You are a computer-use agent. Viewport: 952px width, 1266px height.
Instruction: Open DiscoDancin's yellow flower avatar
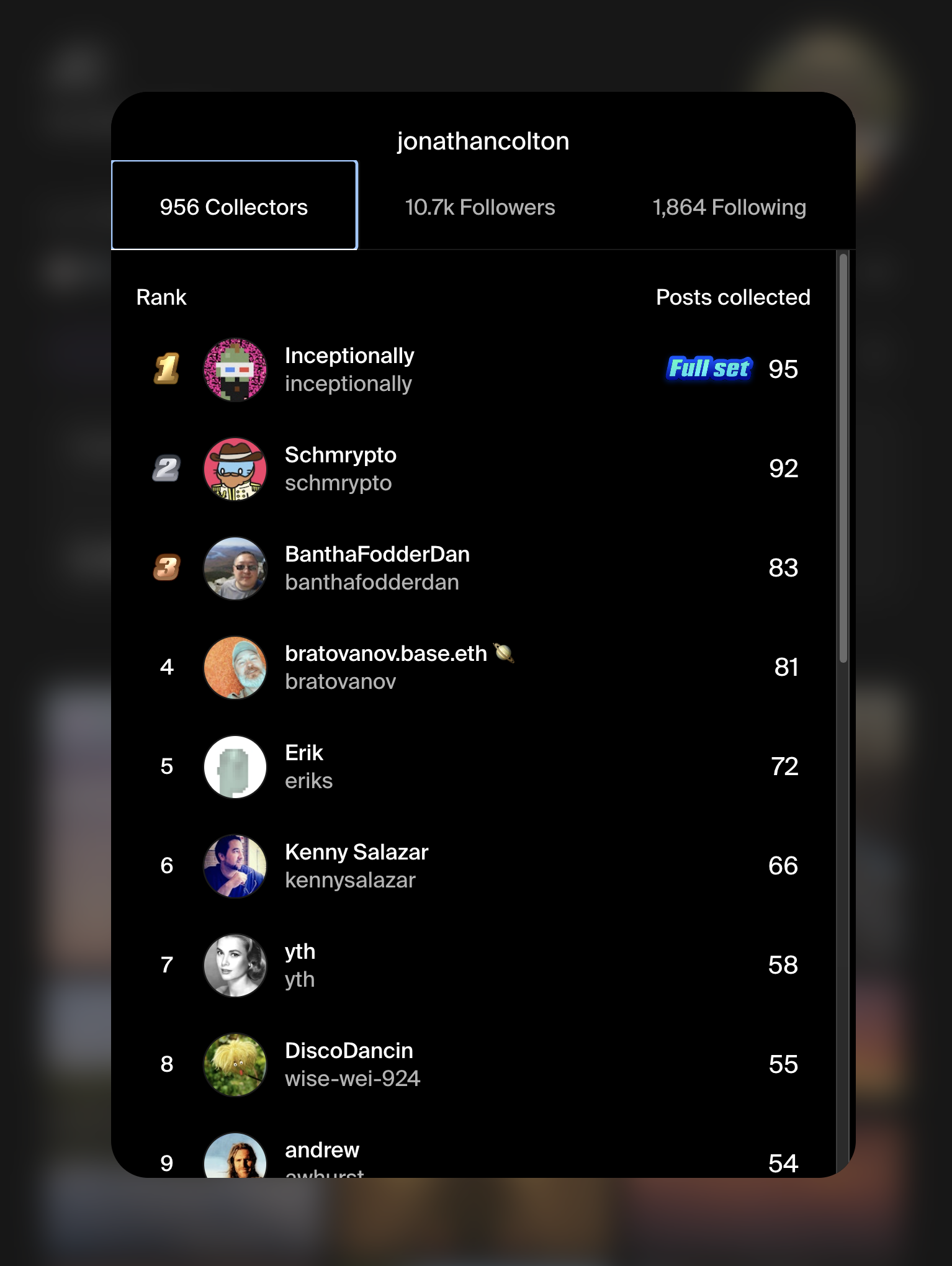click(235, 1065)
